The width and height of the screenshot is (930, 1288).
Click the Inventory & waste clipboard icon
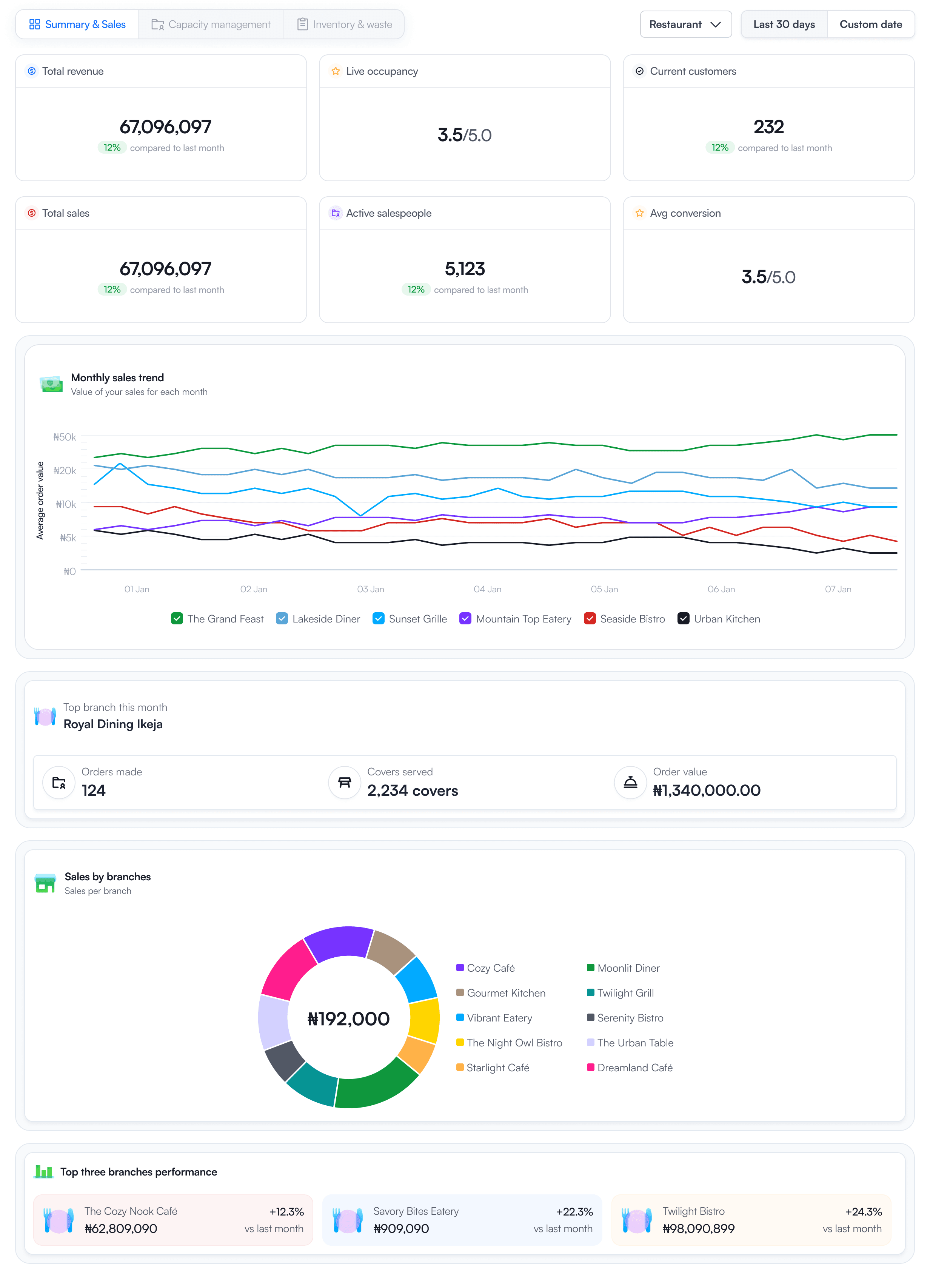303,24
